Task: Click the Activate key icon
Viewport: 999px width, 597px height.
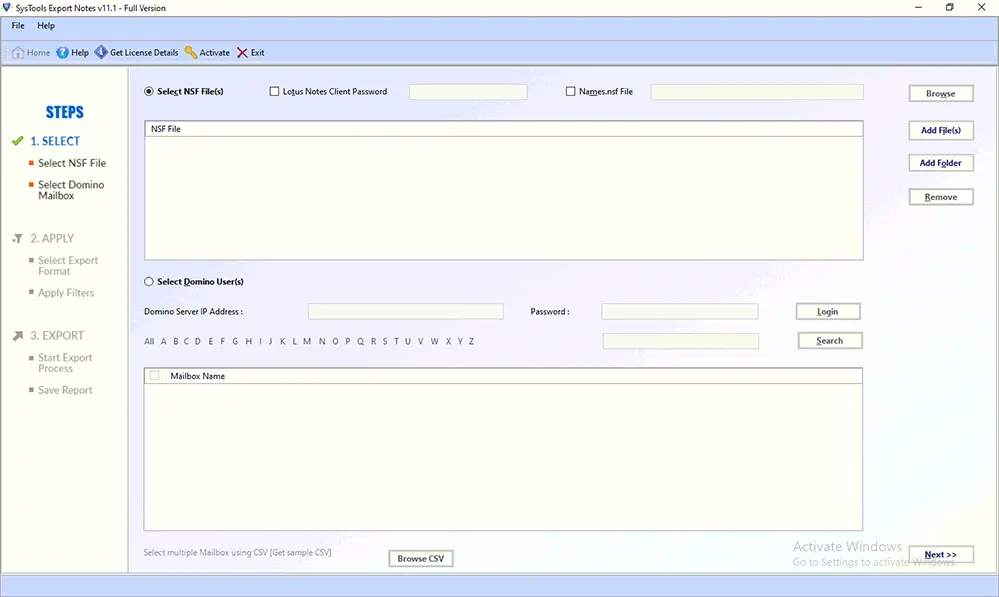Action: pyautogui.click(x=190, y=52)
